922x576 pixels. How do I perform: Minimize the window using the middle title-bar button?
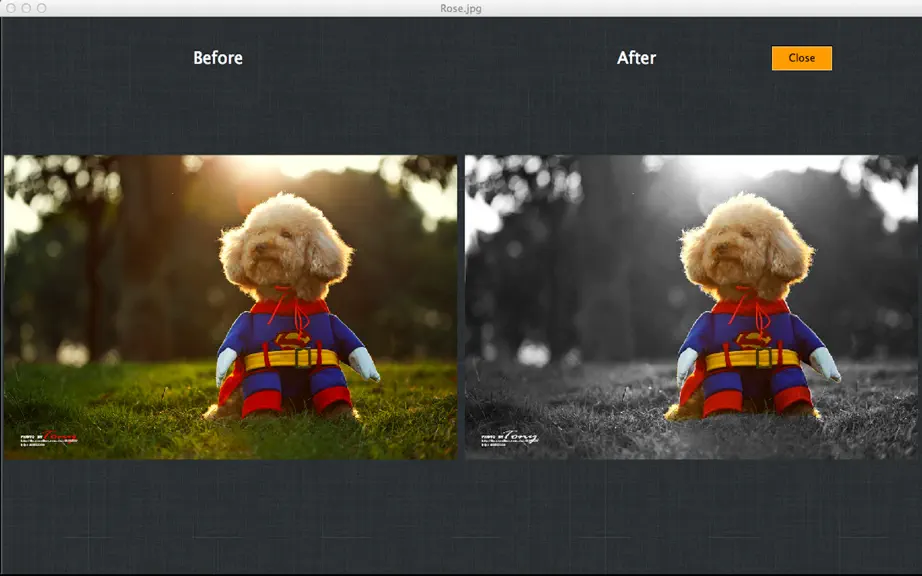(26, 8)
